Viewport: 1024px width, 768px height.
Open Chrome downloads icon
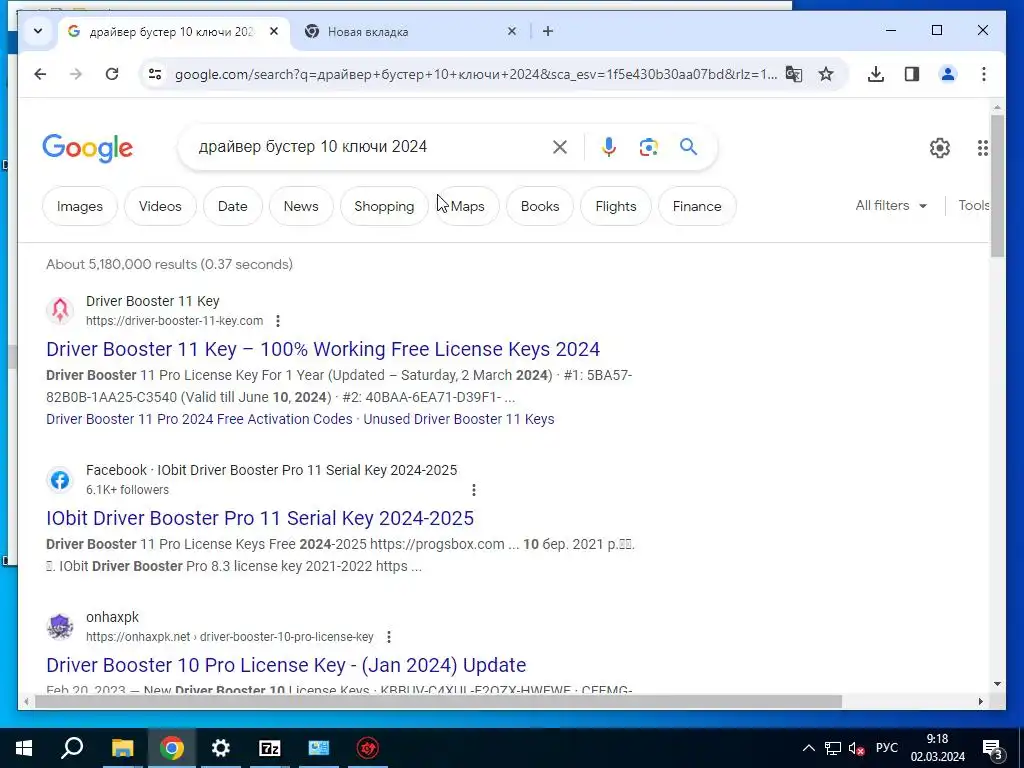[876, 74]
